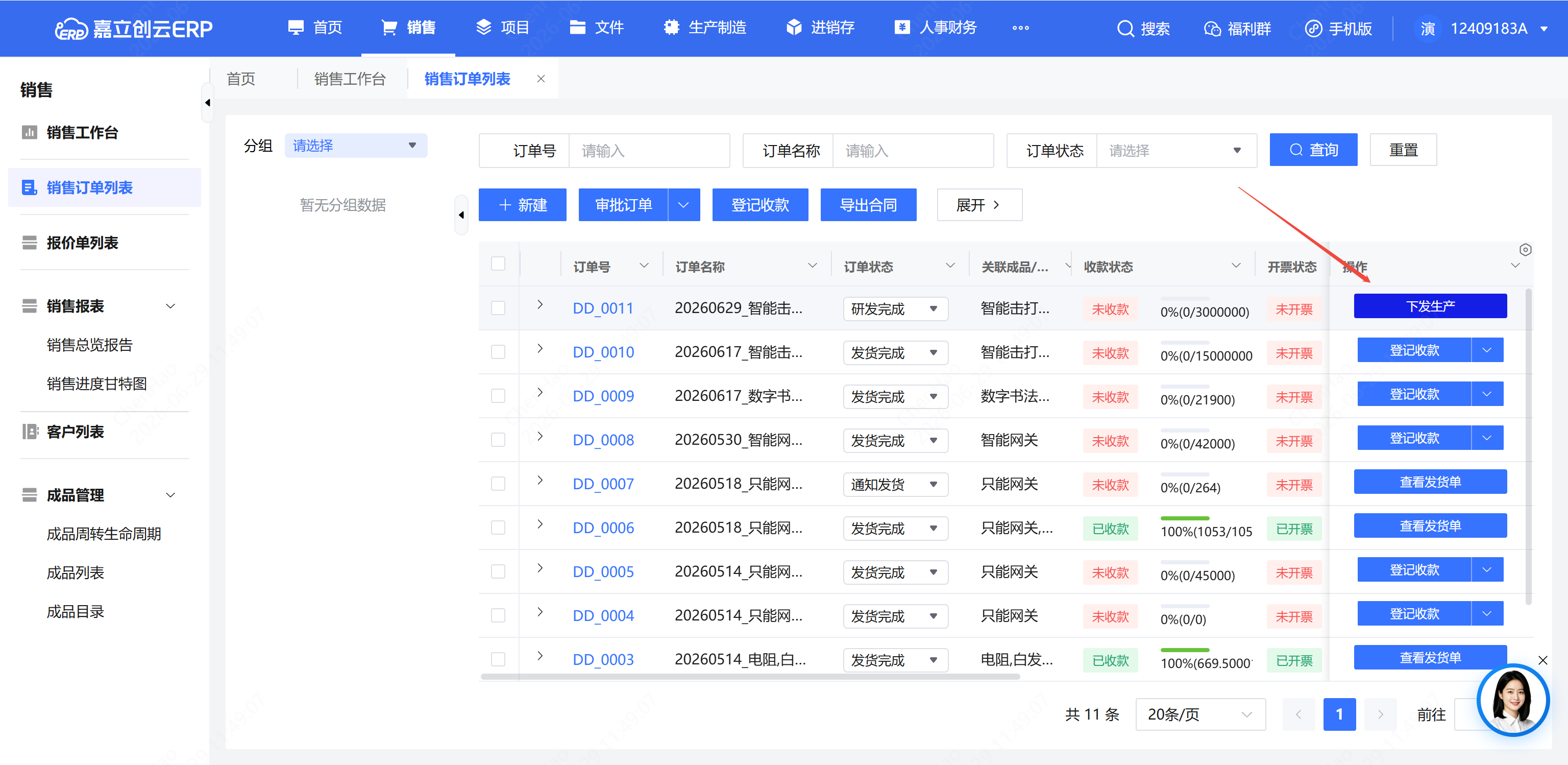The image size is (1568, 765).
Task: Click the 新建 button
Action: [x=522, y=205]
